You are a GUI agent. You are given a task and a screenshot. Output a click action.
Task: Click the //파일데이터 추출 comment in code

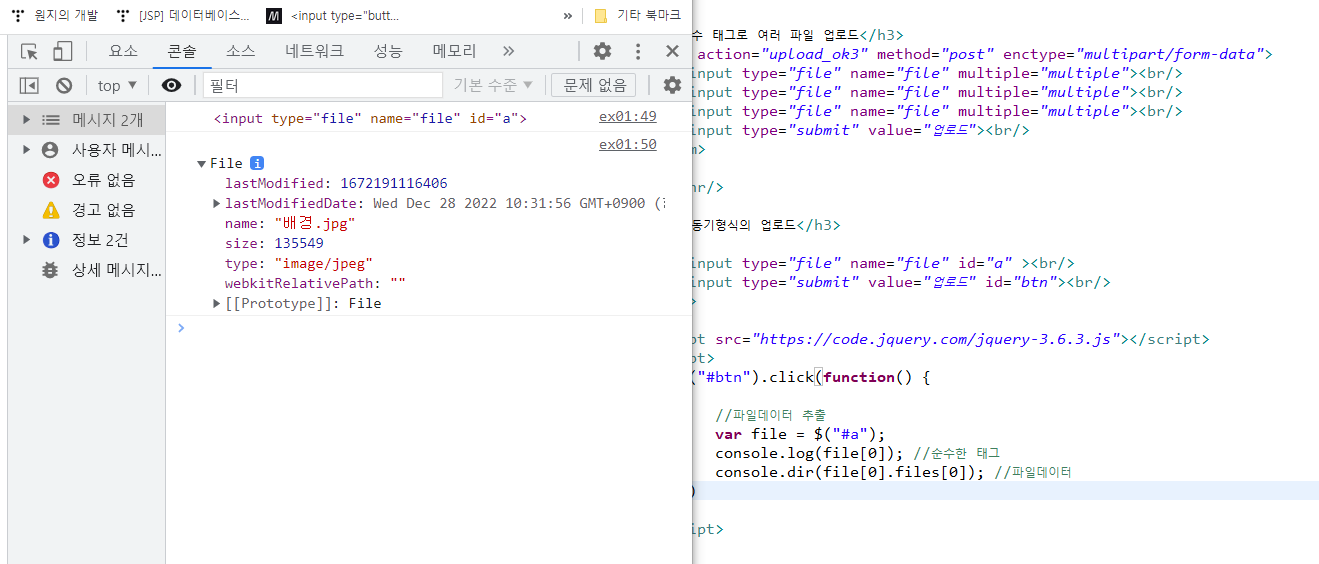pos(771,415)
